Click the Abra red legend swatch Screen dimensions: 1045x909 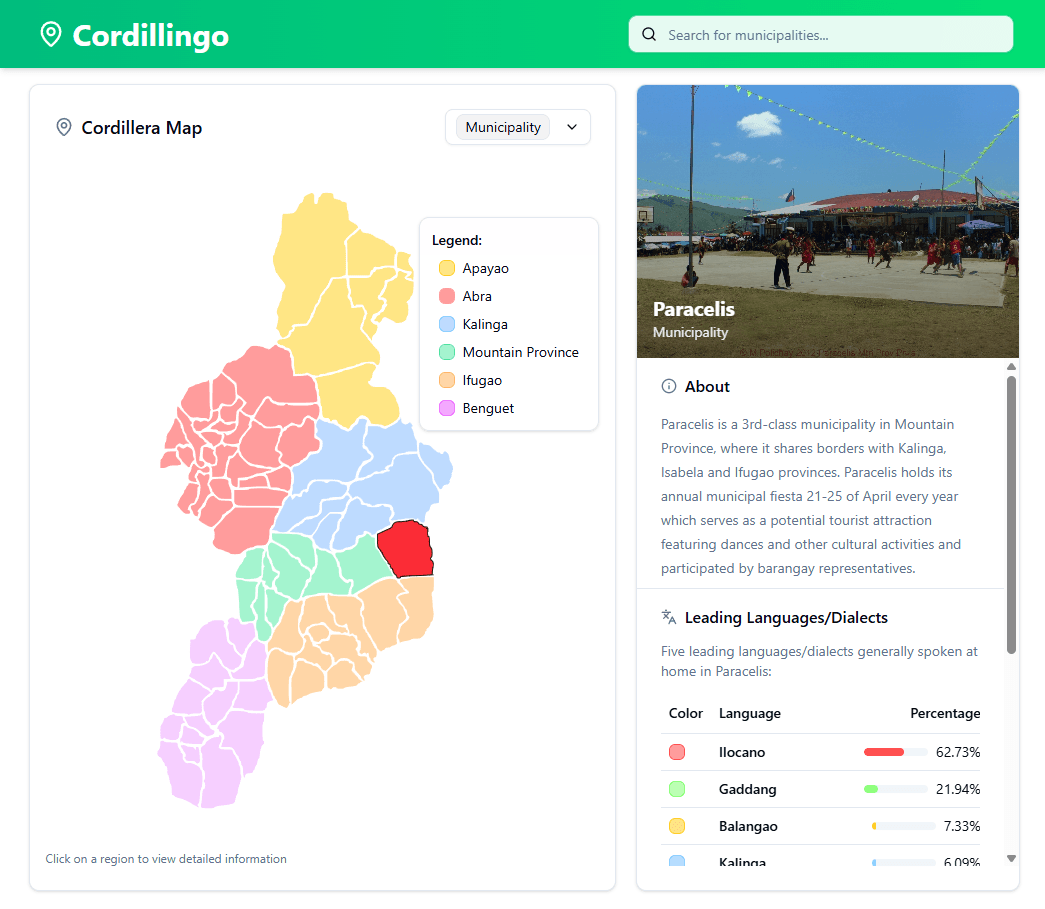[x=447, y=296]
